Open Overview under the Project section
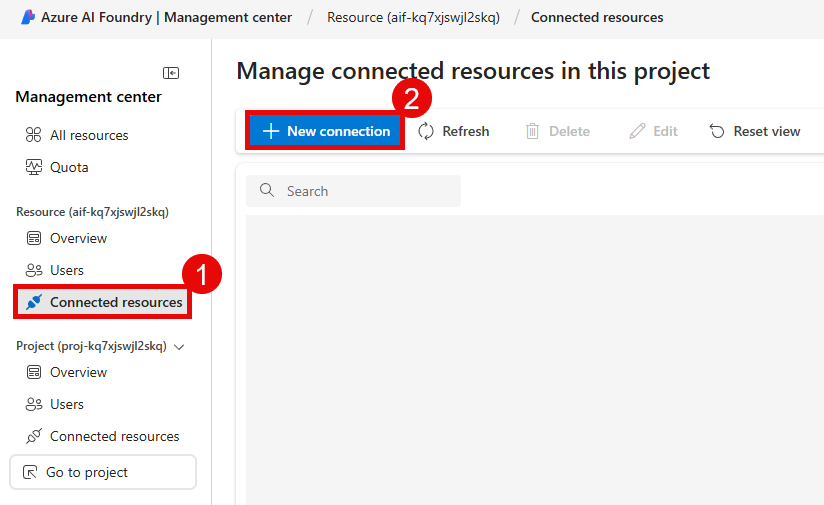This screenshot has height=505, width=824. coord(78,372)
